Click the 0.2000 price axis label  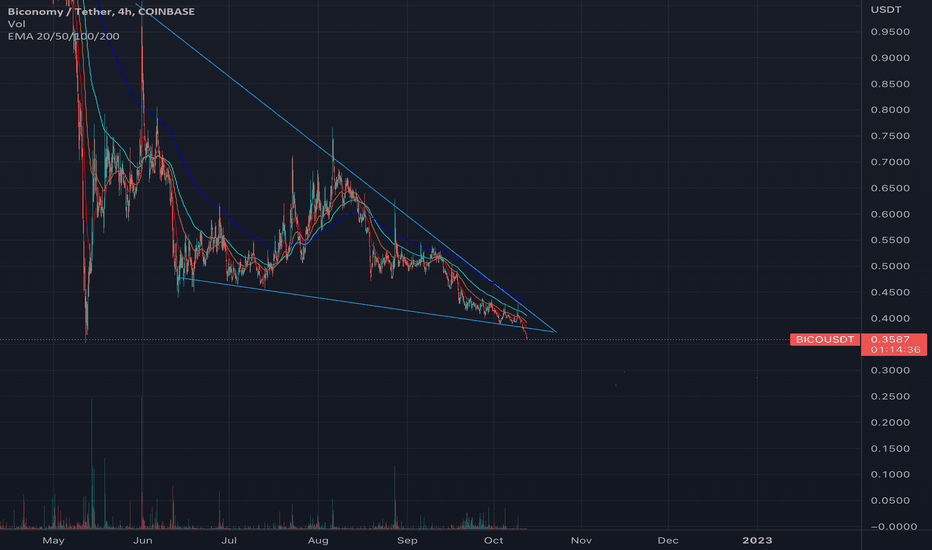pyautogui.click(x=890, y=422)
